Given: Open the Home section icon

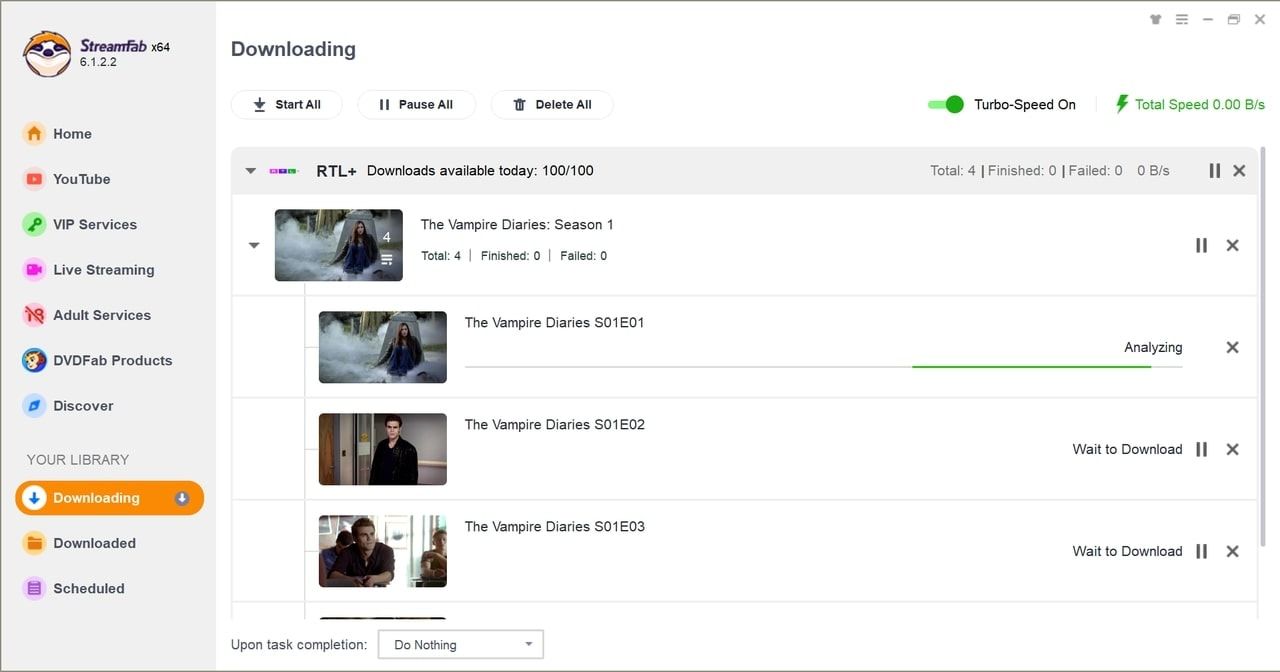Looking at the screenshot, I should pos(34,133).
